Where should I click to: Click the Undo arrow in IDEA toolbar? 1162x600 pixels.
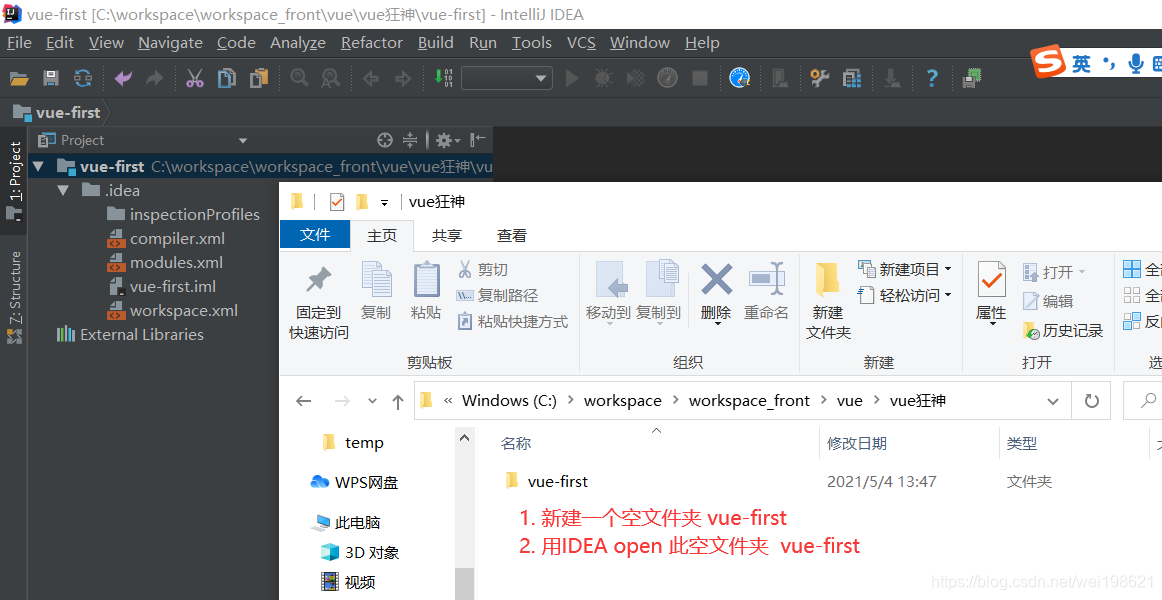point(124,78)
